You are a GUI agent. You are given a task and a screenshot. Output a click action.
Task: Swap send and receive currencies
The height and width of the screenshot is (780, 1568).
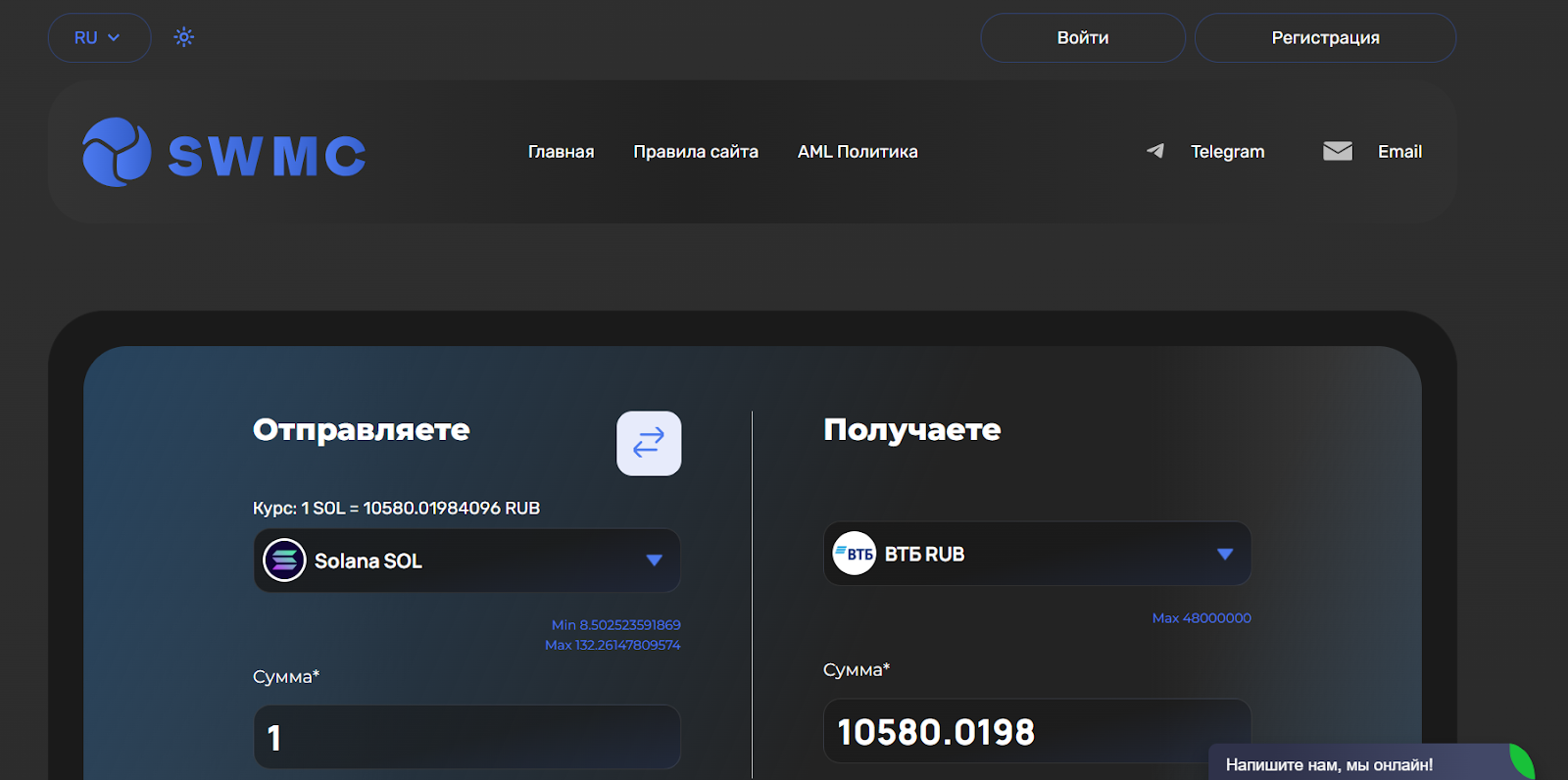pos(649,443)
